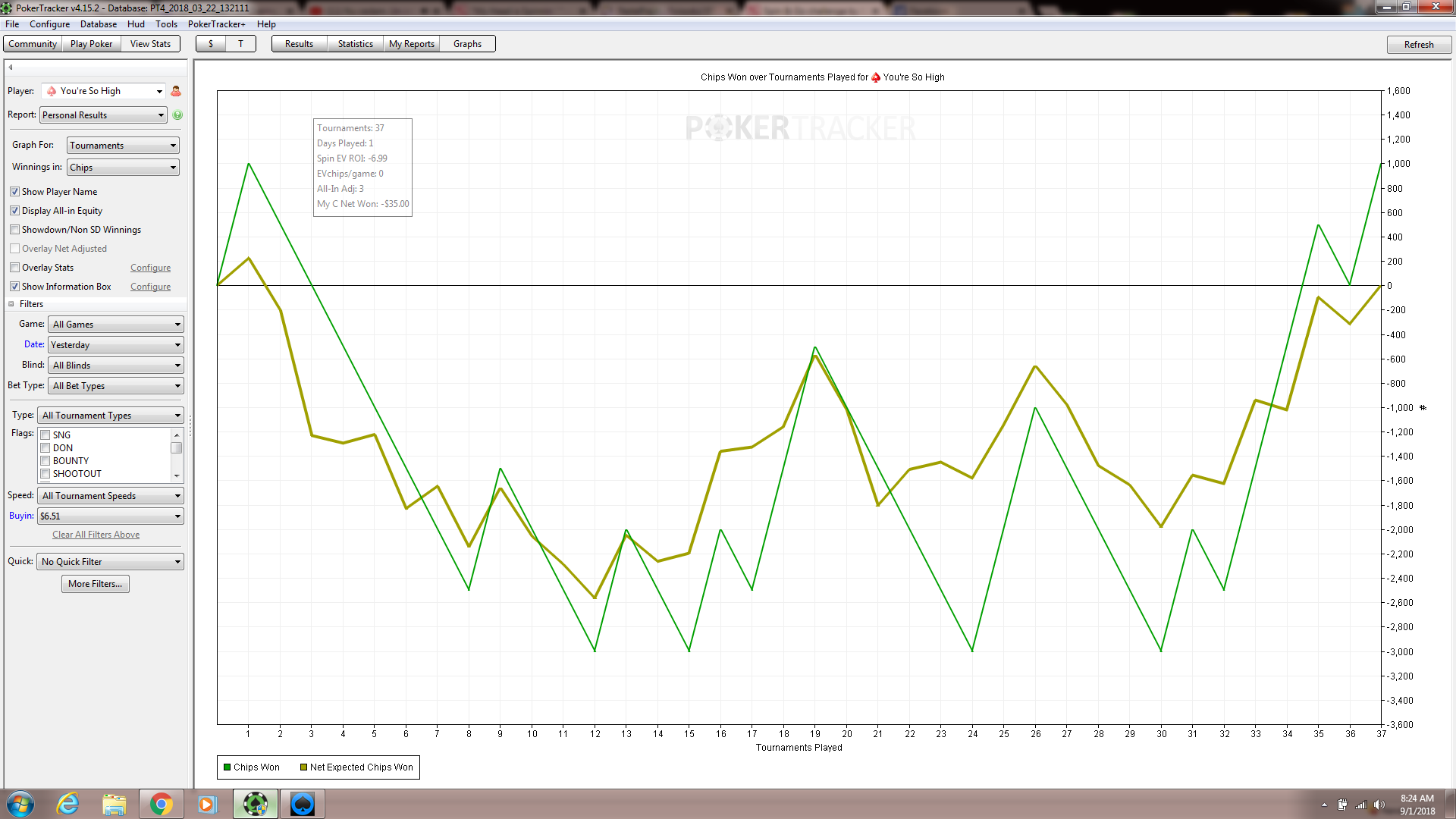Open the Configure menu
Viewport: 1456px width, 819px height.
point(50,24)
